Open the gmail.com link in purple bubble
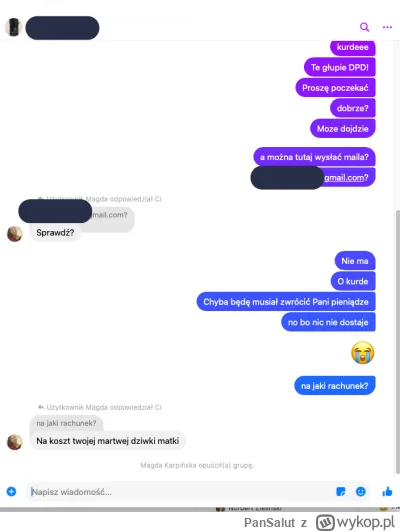400x532 pixels. 344,177
